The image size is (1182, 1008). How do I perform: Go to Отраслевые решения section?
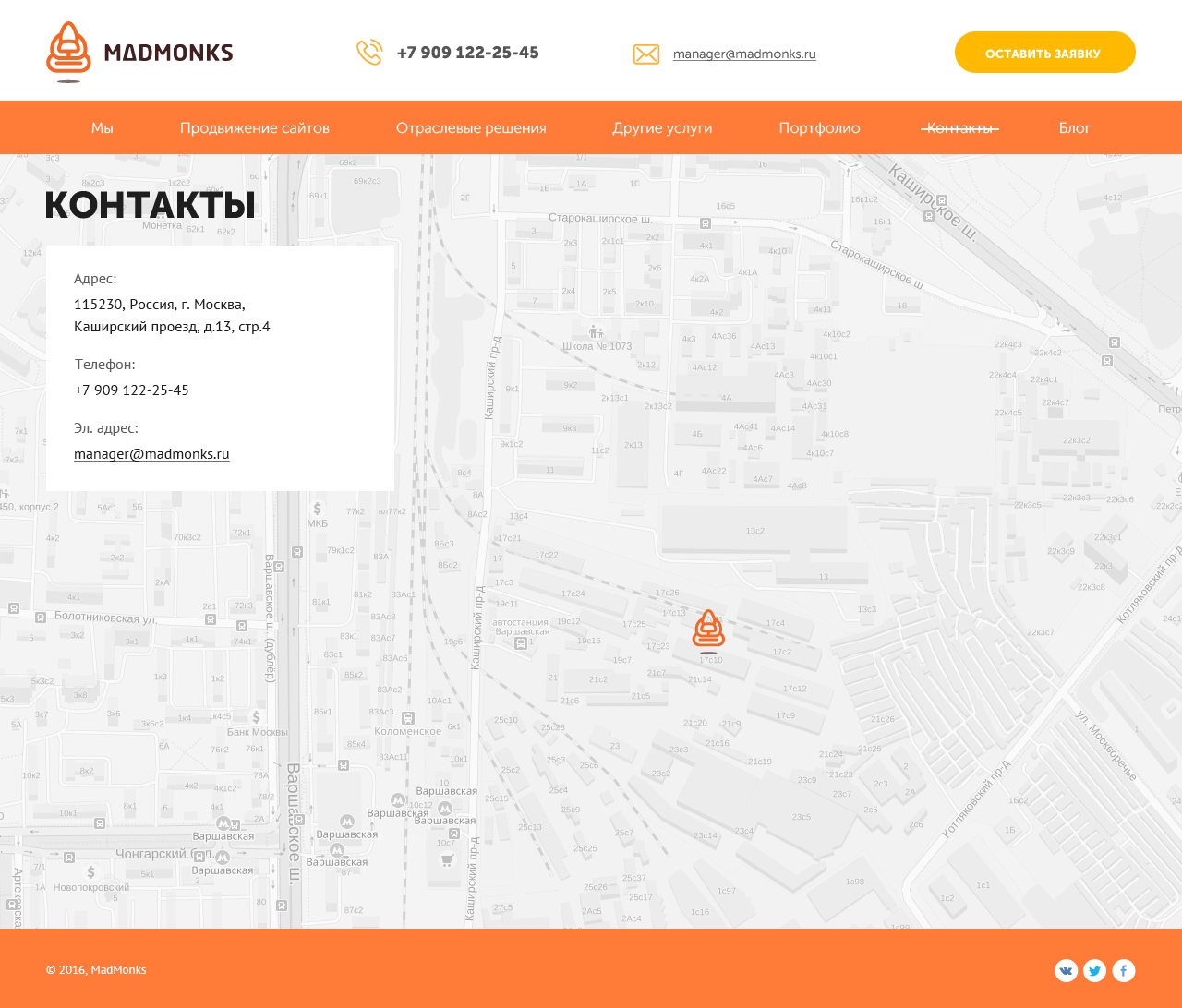point(471,128)
